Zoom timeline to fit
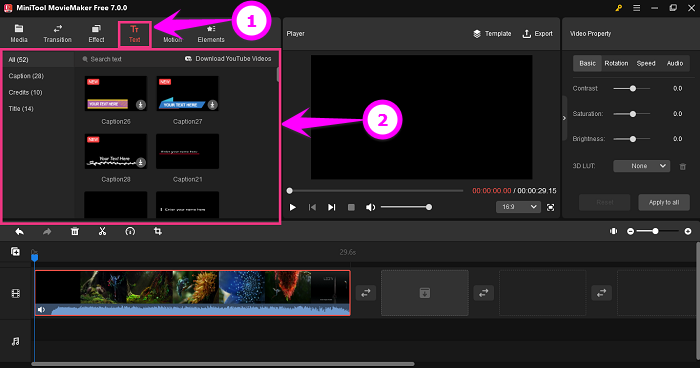The image size is (700, 368). (613, 231)
